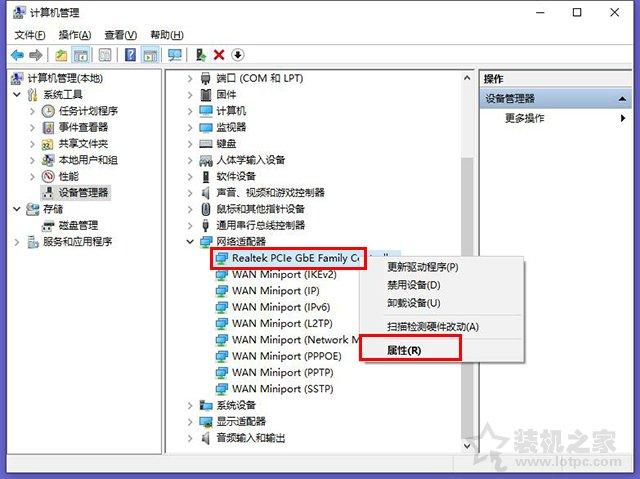Select 鼠标和其他指针设备 category

click(260, 209)
